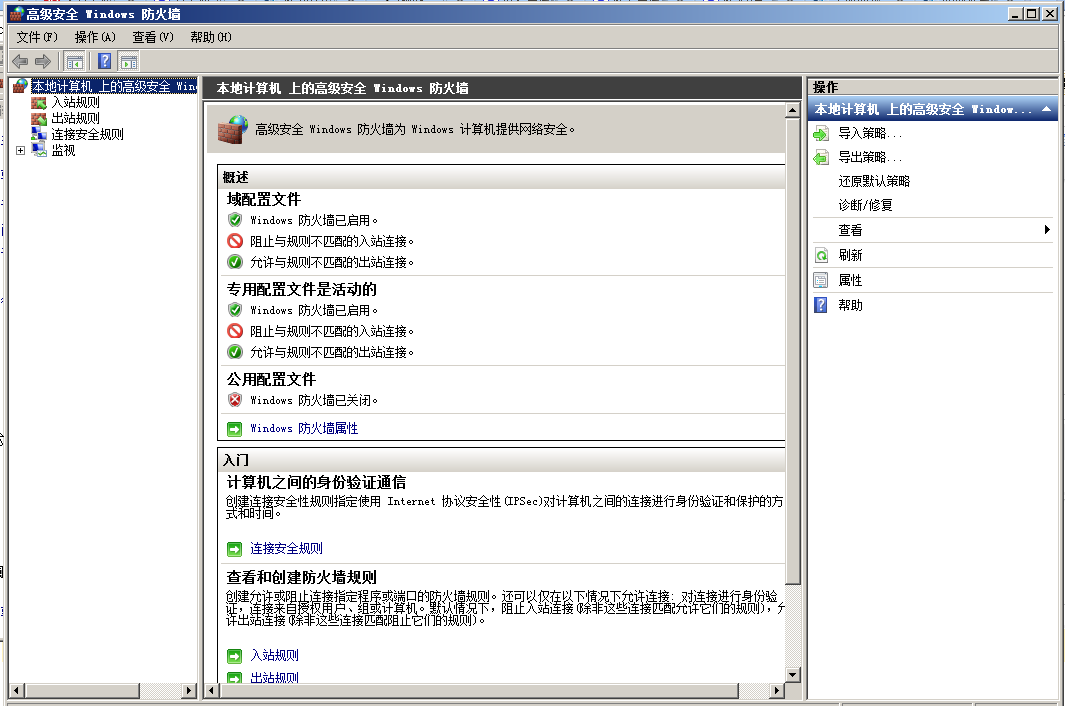Click the center pane scroll-up arrow

(x=793, y=110)
